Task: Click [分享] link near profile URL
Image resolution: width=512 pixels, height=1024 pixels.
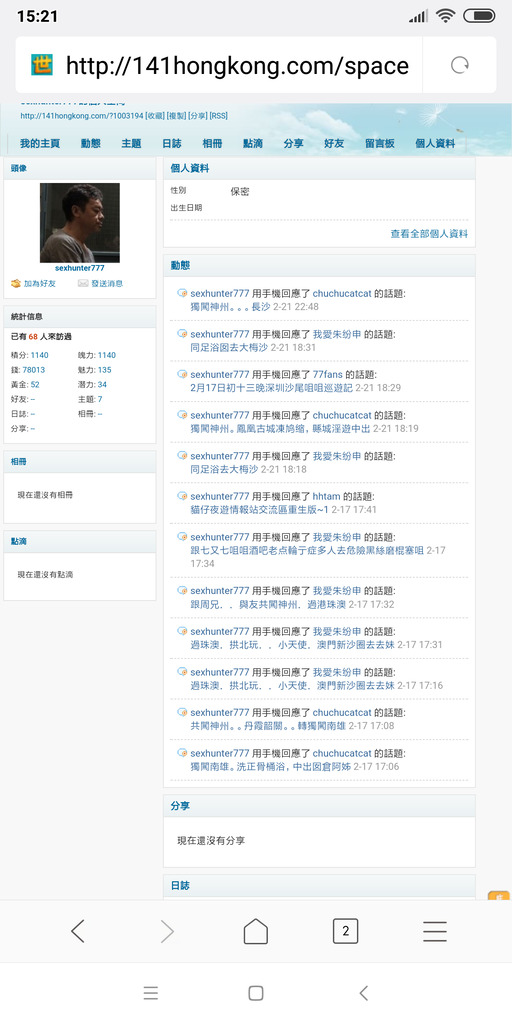Action: 198,116
